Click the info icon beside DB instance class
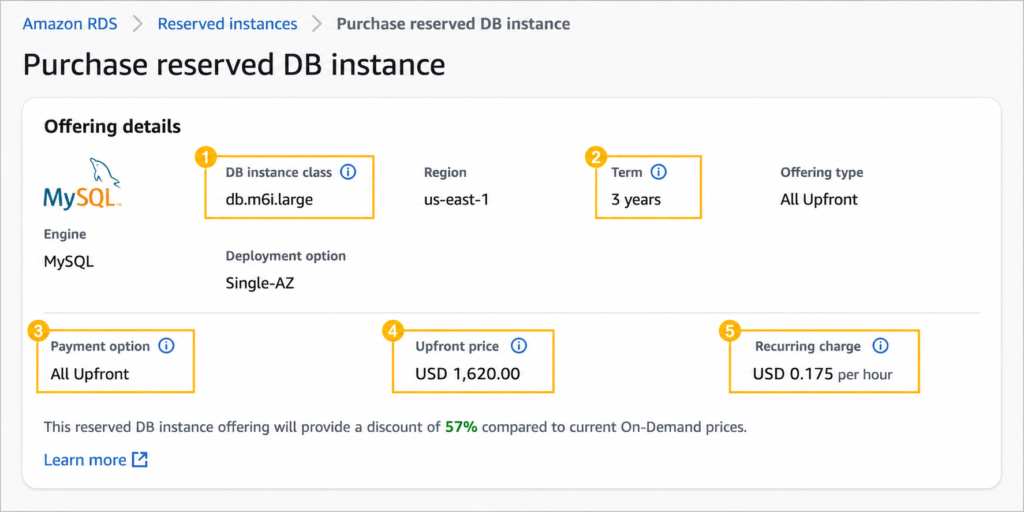 (x=349, y=172)
